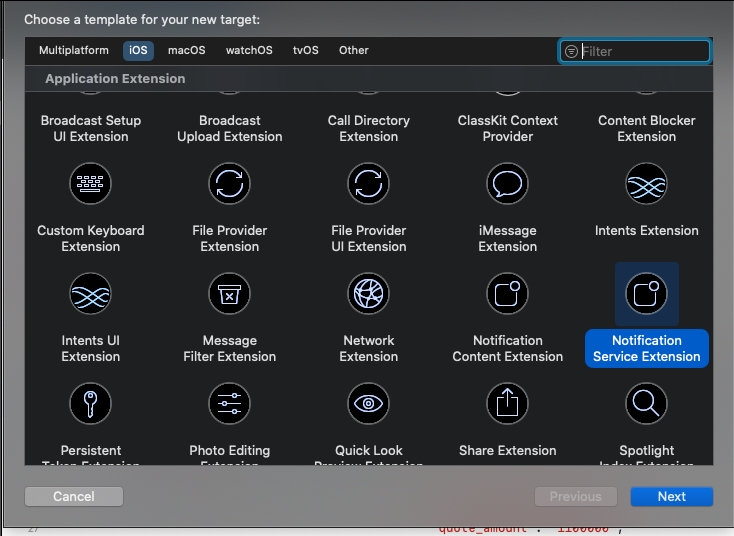
Task: Click inside the Filter search field
Action: [x=642, y=51]
